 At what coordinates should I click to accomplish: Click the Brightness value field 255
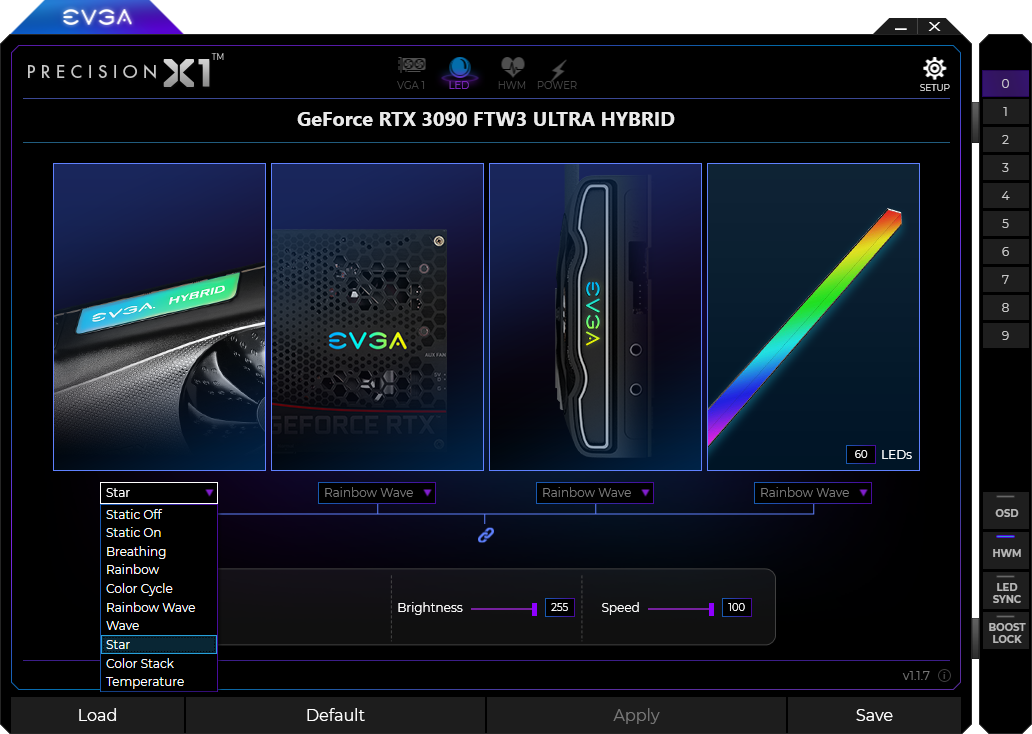point(559,608)
